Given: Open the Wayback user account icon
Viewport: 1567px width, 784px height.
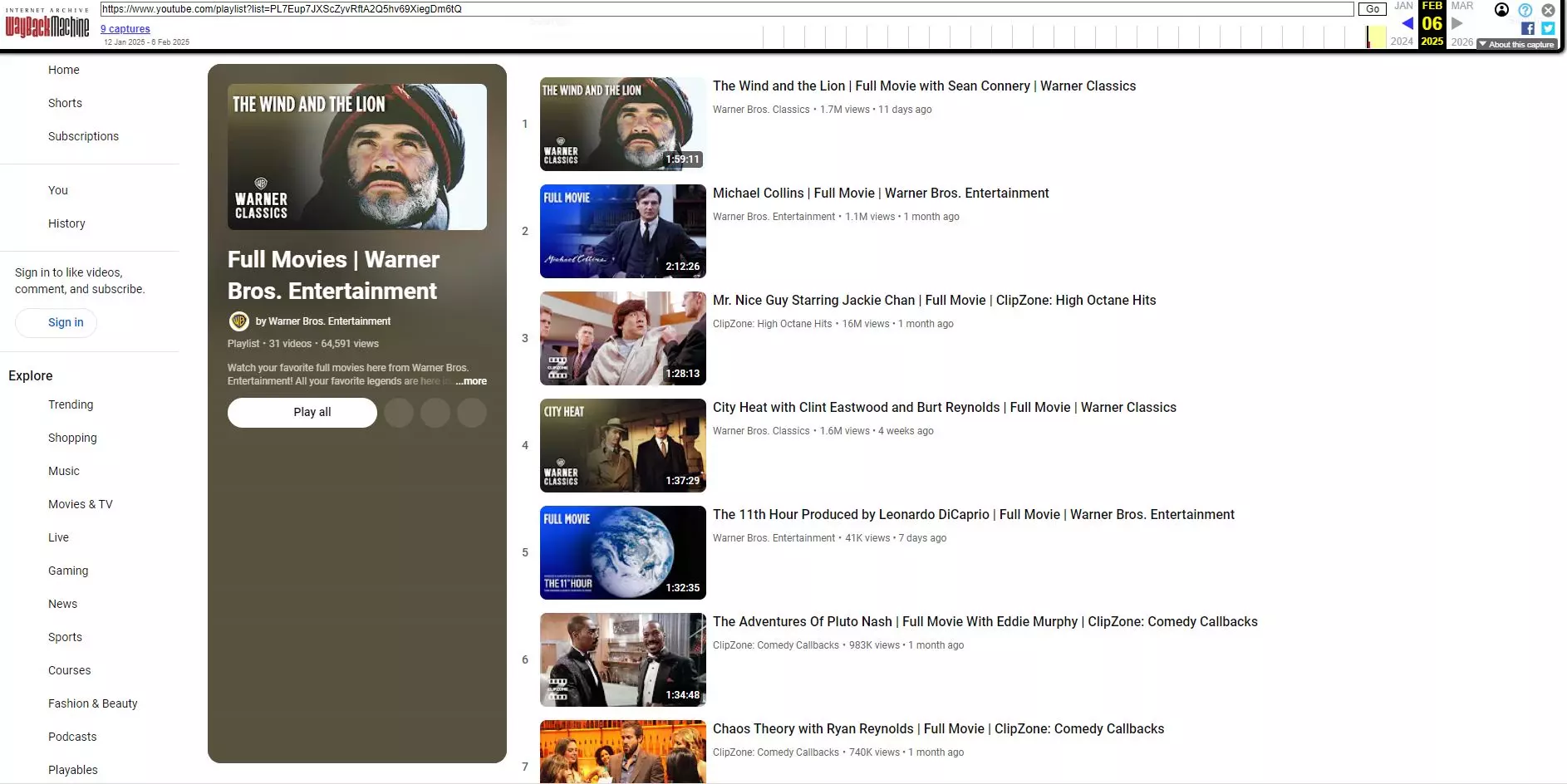Looking at the screenshot, I should coord(1501,10).
